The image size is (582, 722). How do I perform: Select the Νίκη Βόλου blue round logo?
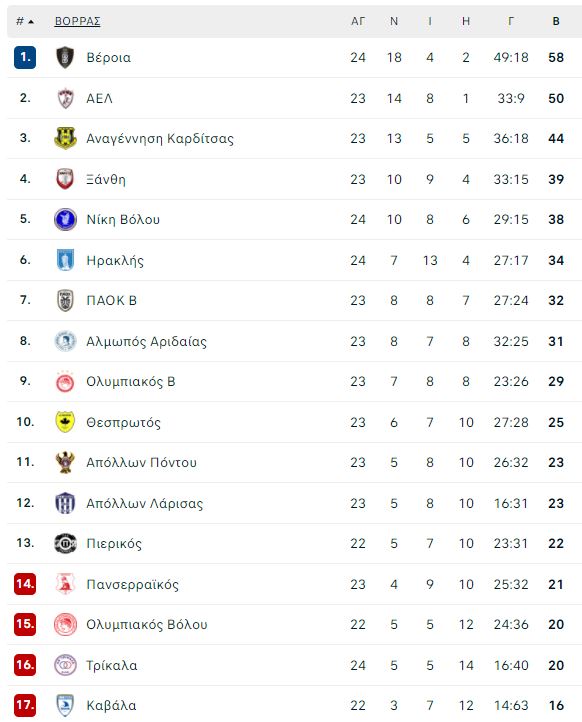pyautogui.click(x=65, y=219)
